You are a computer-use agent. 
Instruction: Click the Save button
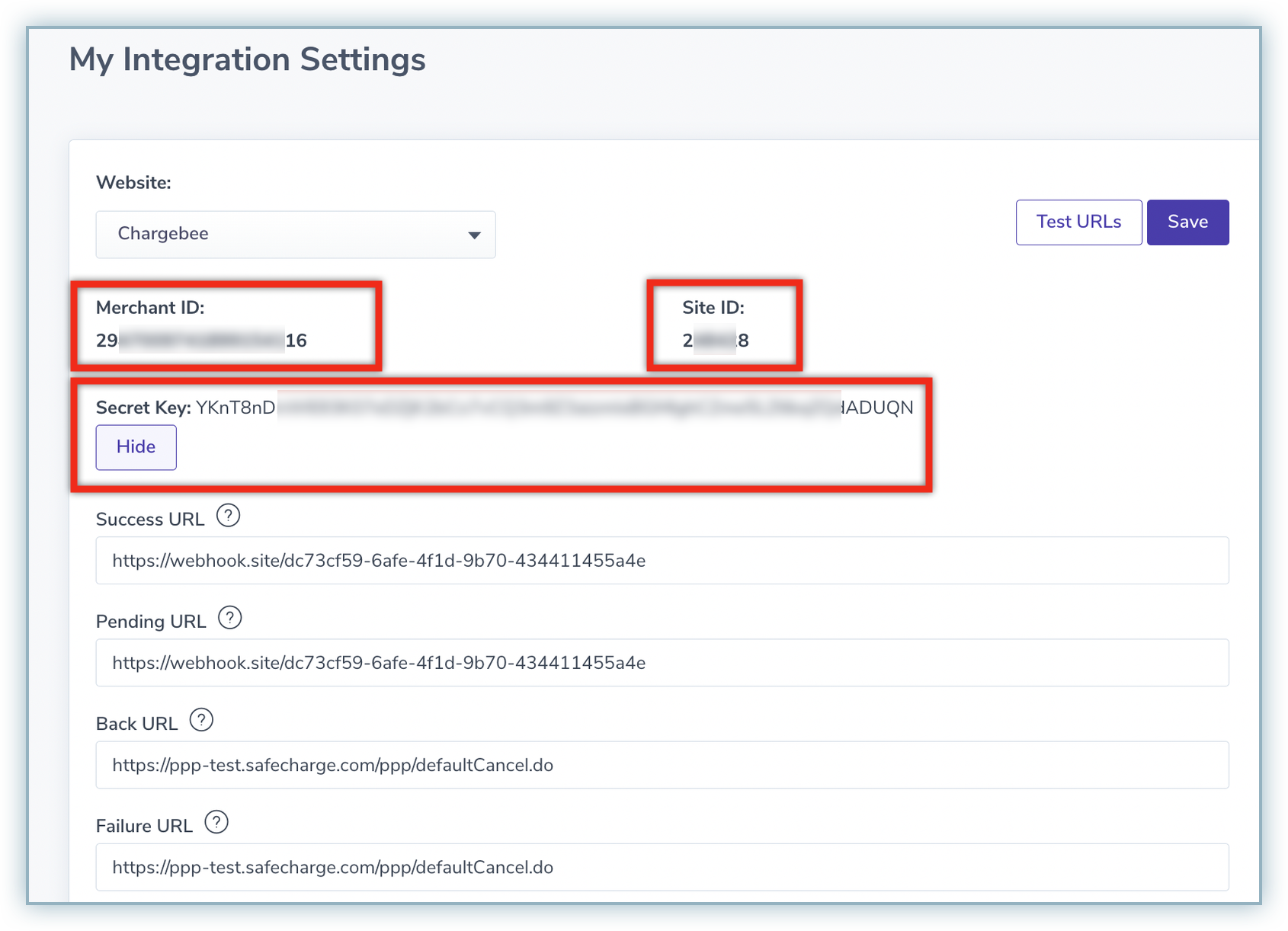pyautogui.click(x=1187, y=222)
